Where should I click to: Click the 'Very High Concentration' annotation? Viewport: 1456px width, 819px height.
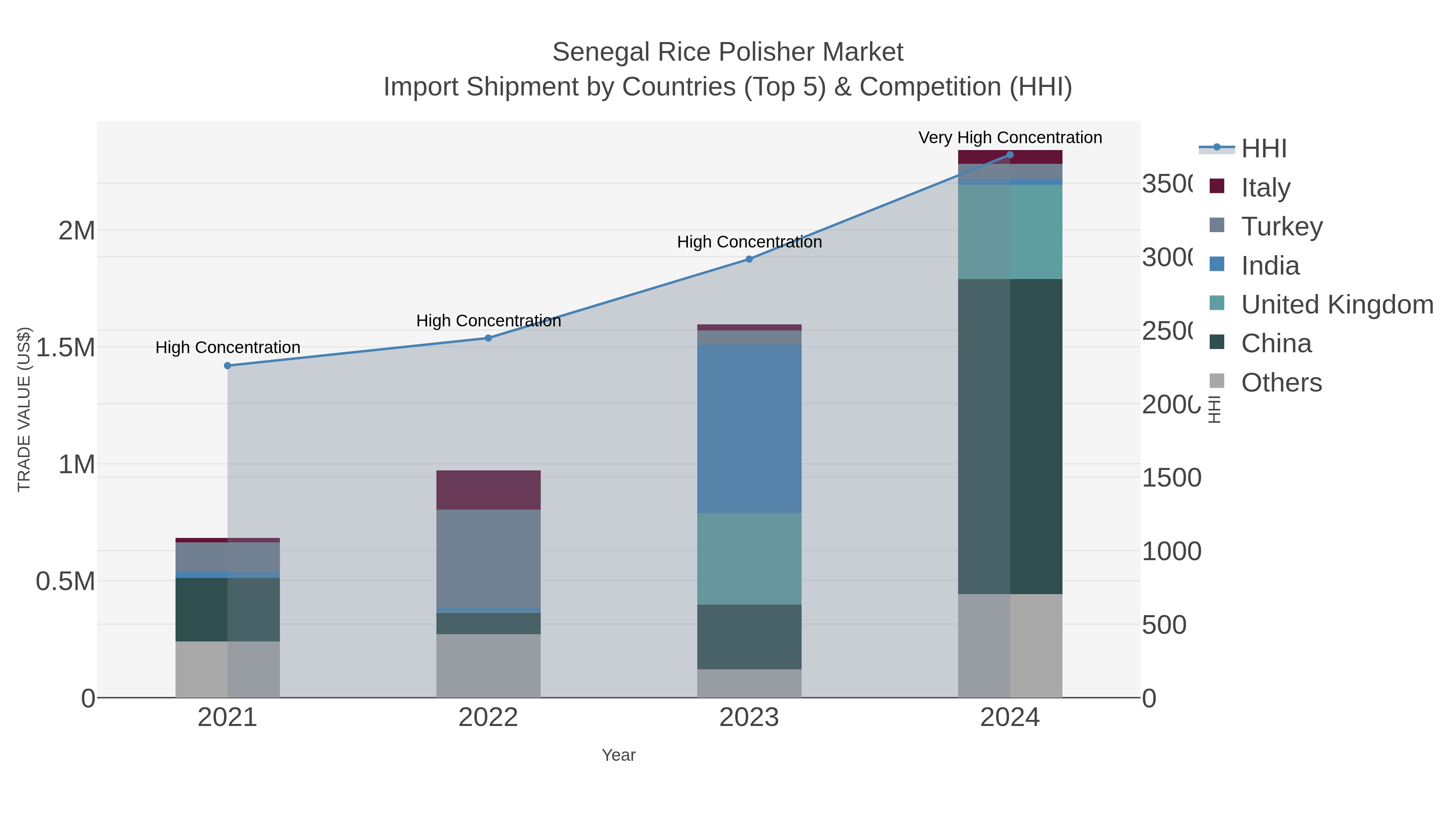coord(1010,138)
